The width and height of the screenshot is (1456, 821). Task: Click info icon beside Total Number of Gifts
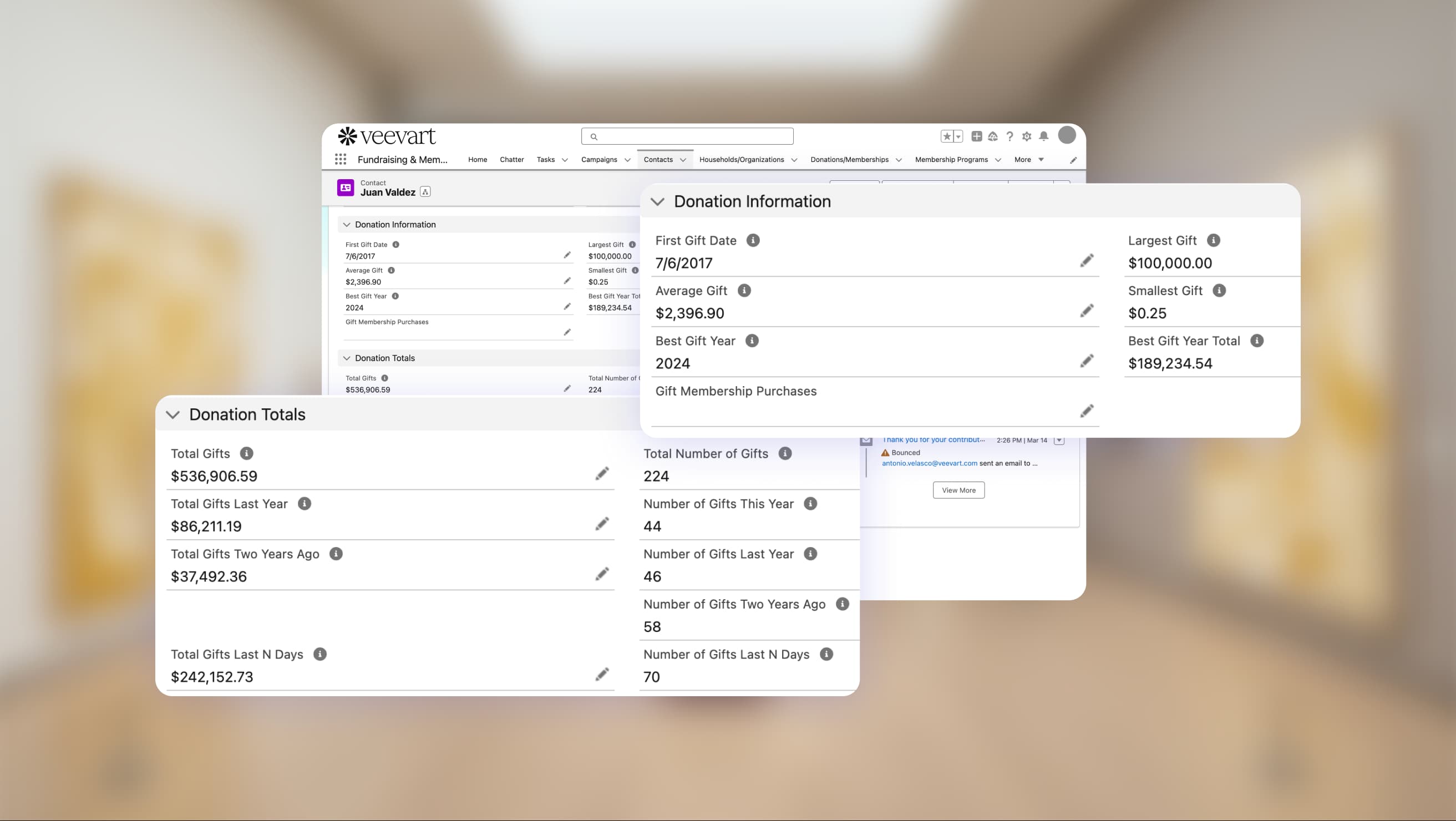click(784, 453)
